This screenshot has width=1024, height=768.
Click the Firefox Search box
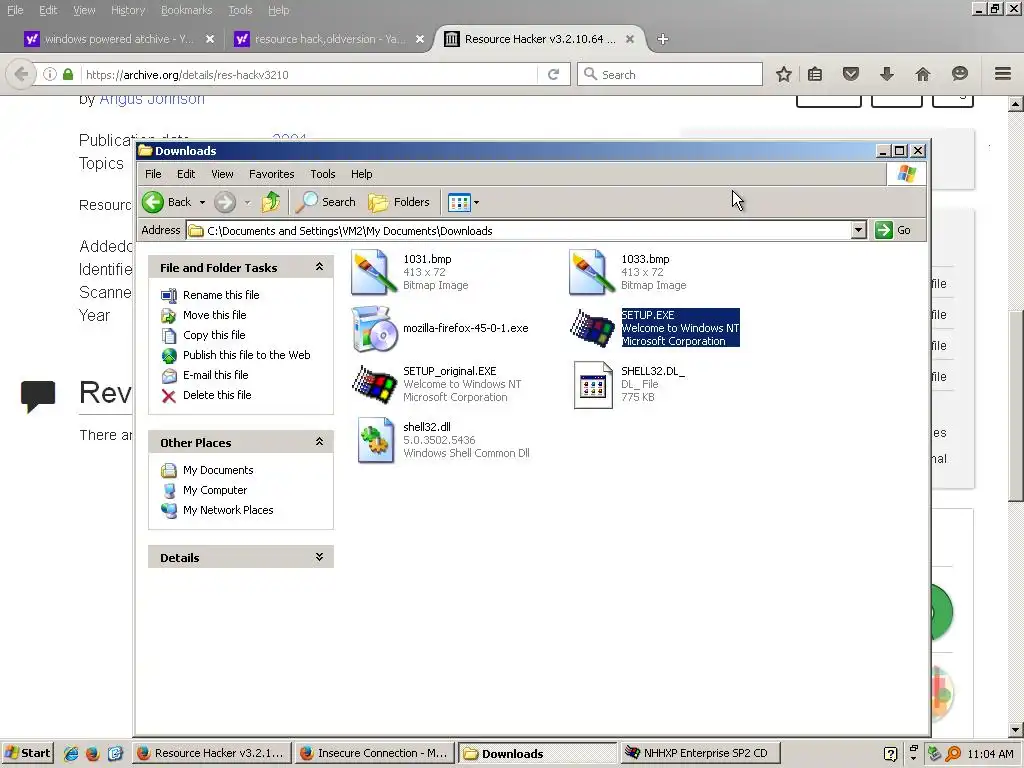(669, 74)
